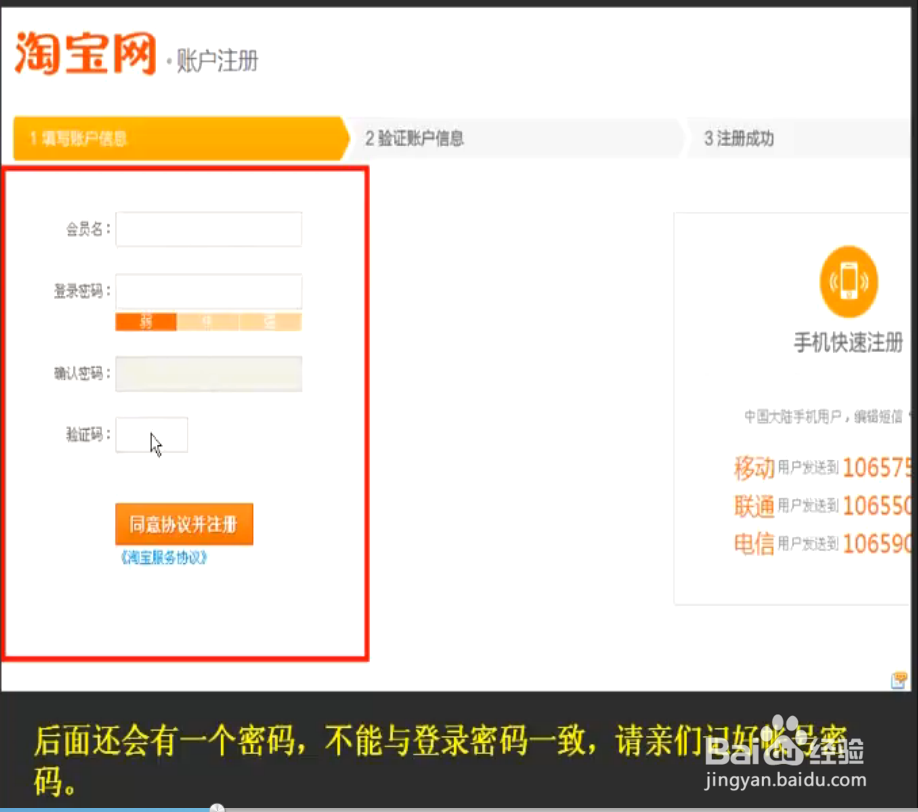Viewport: 918px width, 812px height.
Task: Click the orange mobile phone registration icon
Action: (848, 282)
